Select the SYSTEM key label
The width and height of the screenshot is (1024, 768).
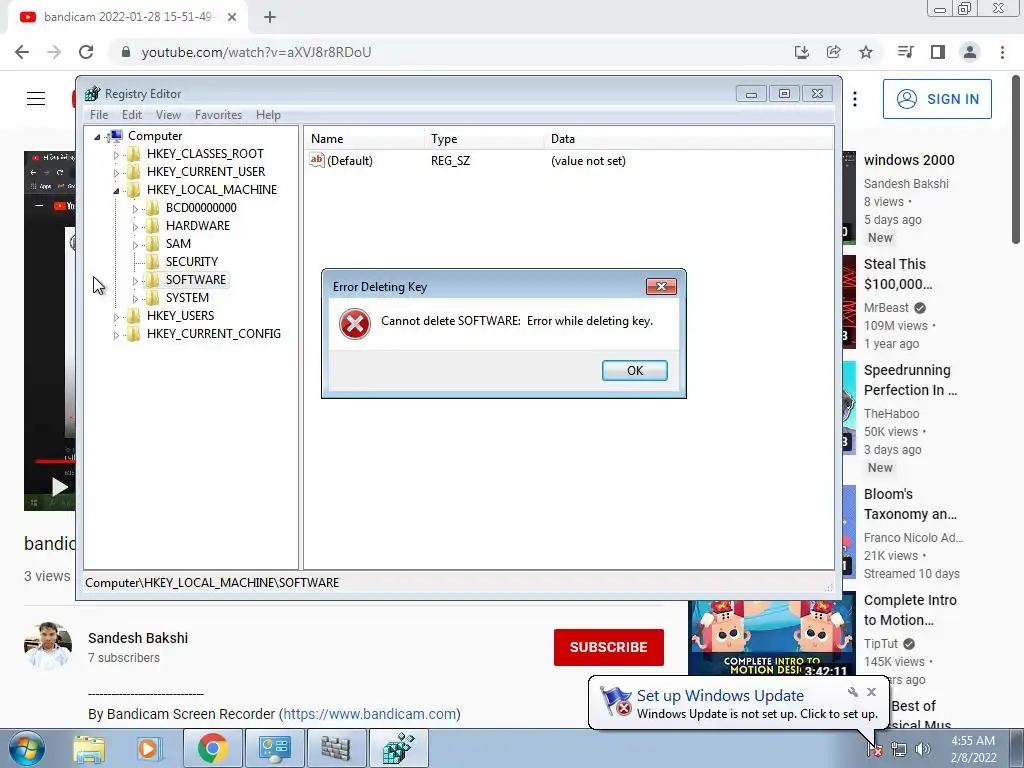tap(187, 298)
